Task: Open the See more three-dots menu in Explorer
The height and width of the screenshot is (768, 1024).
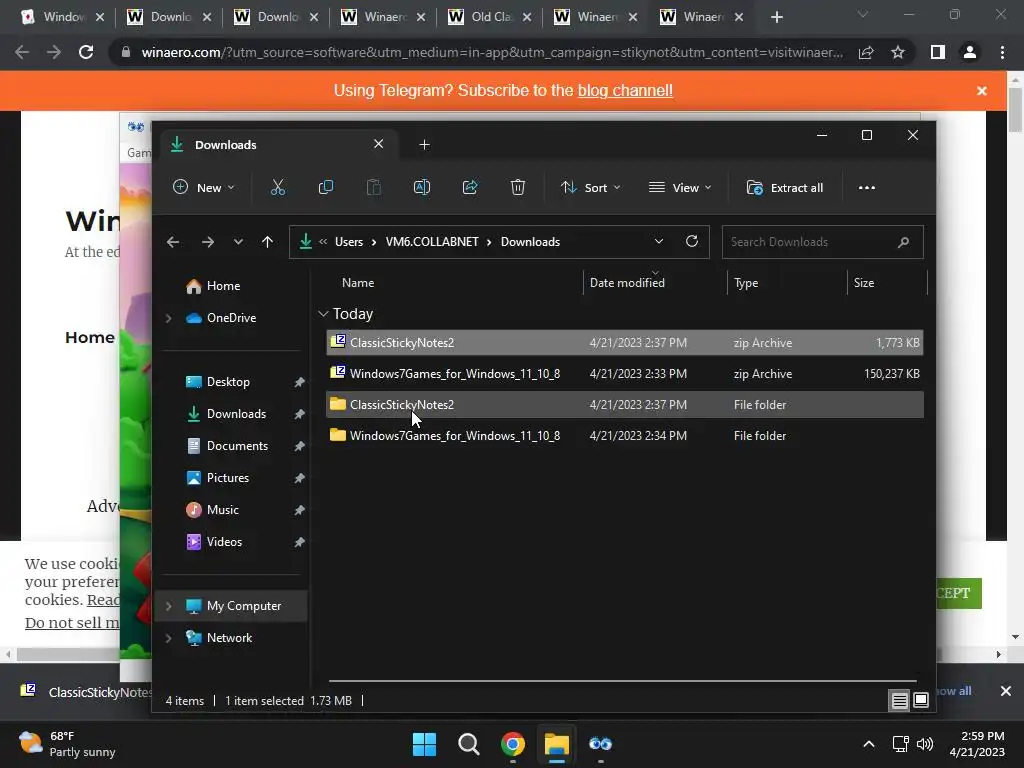Action: point(867,187)
